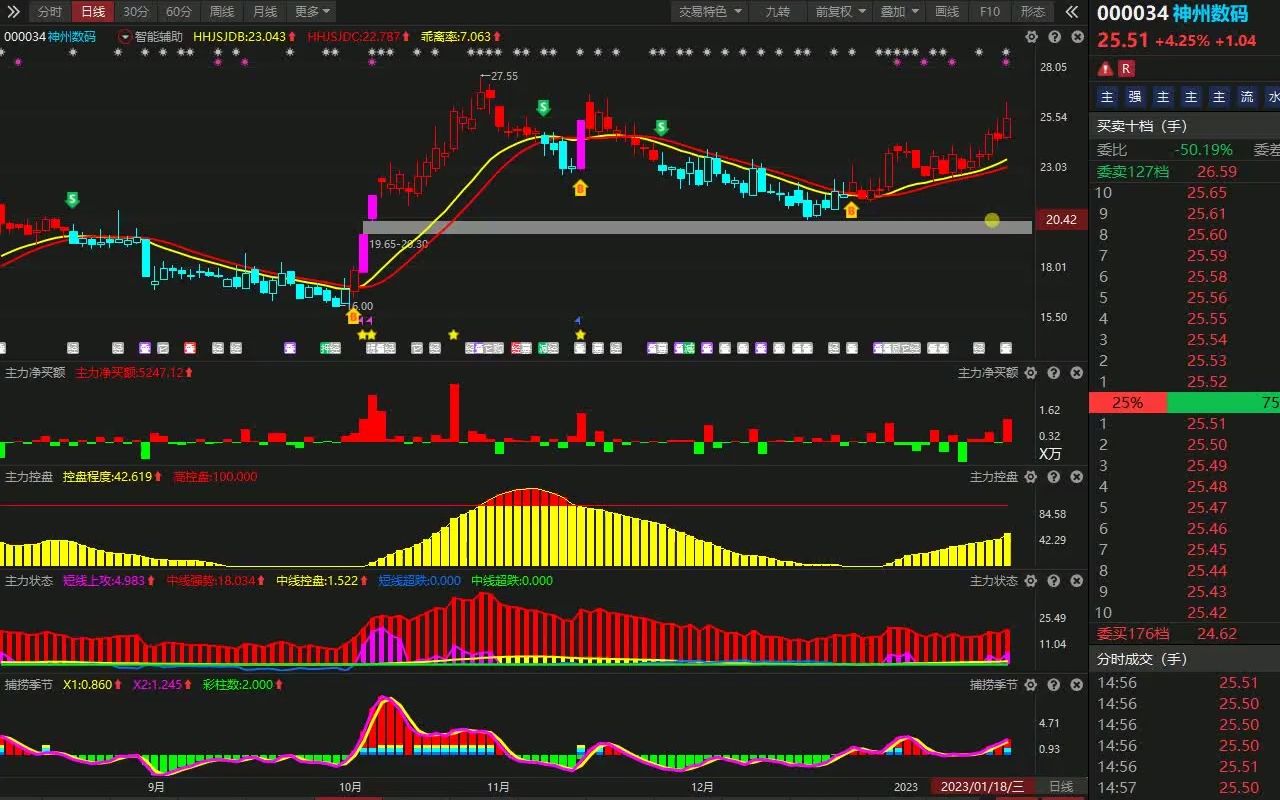Image resolution: width=1280 pixels, height=800 pixels.
Task: Switch to 60分 period tab
Action: [x=179, y=12]
